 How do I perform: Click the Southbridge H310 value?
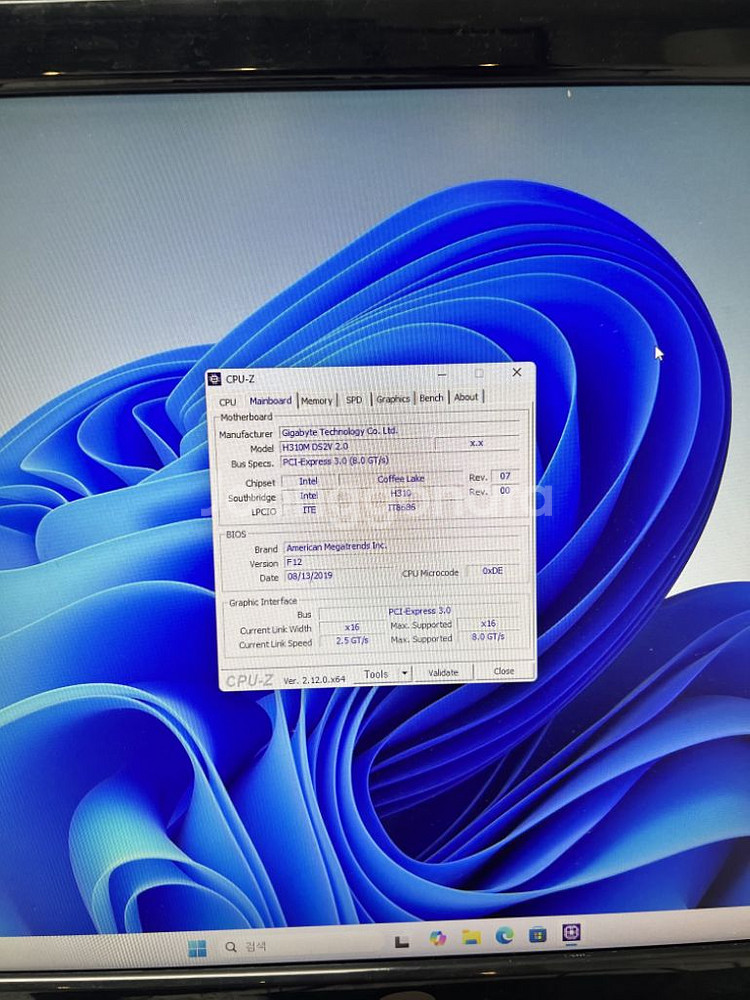coord(401,493)
